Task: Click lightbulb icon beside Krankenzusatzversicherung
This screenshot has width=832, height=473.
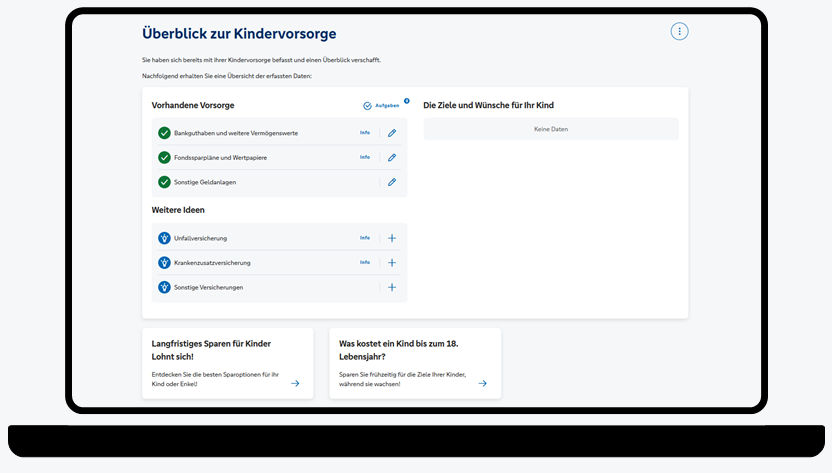Action: click(164, 263)
